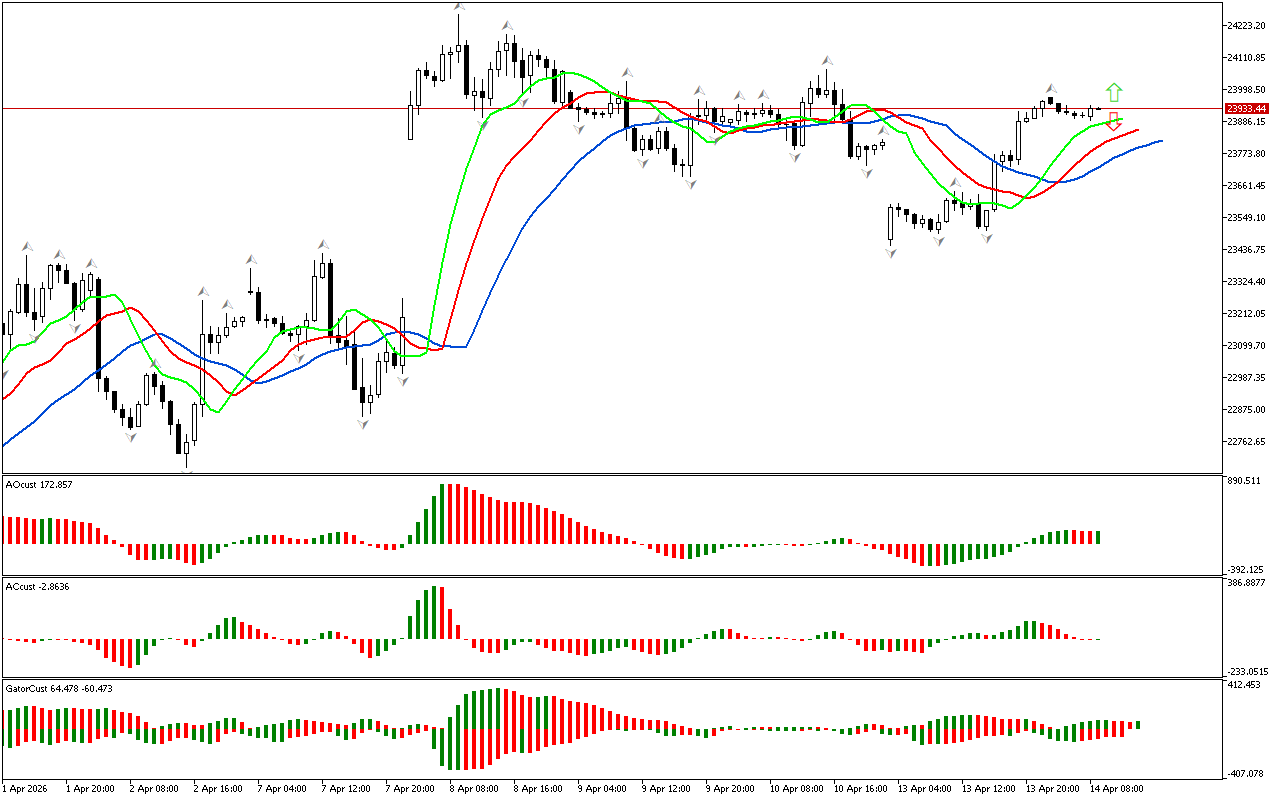
Task: Click the 24223.20 price scale label
Action: click(1246, 26)
